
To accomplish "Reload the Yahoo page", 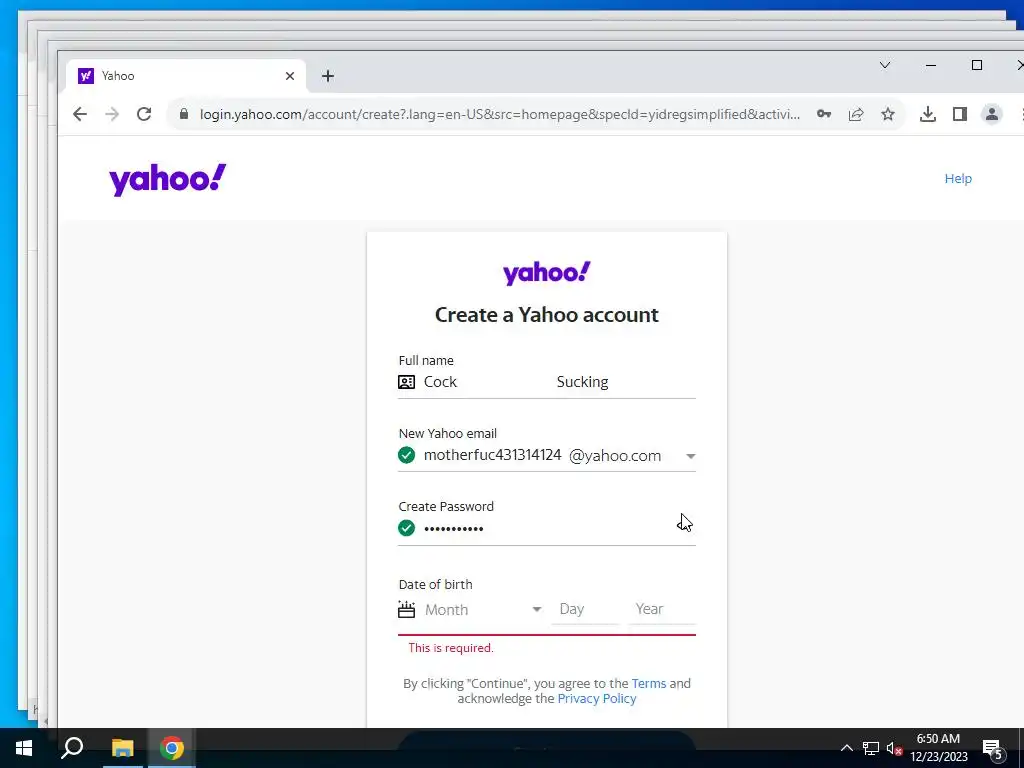I will pyautogui.click(x=144, y=114).
